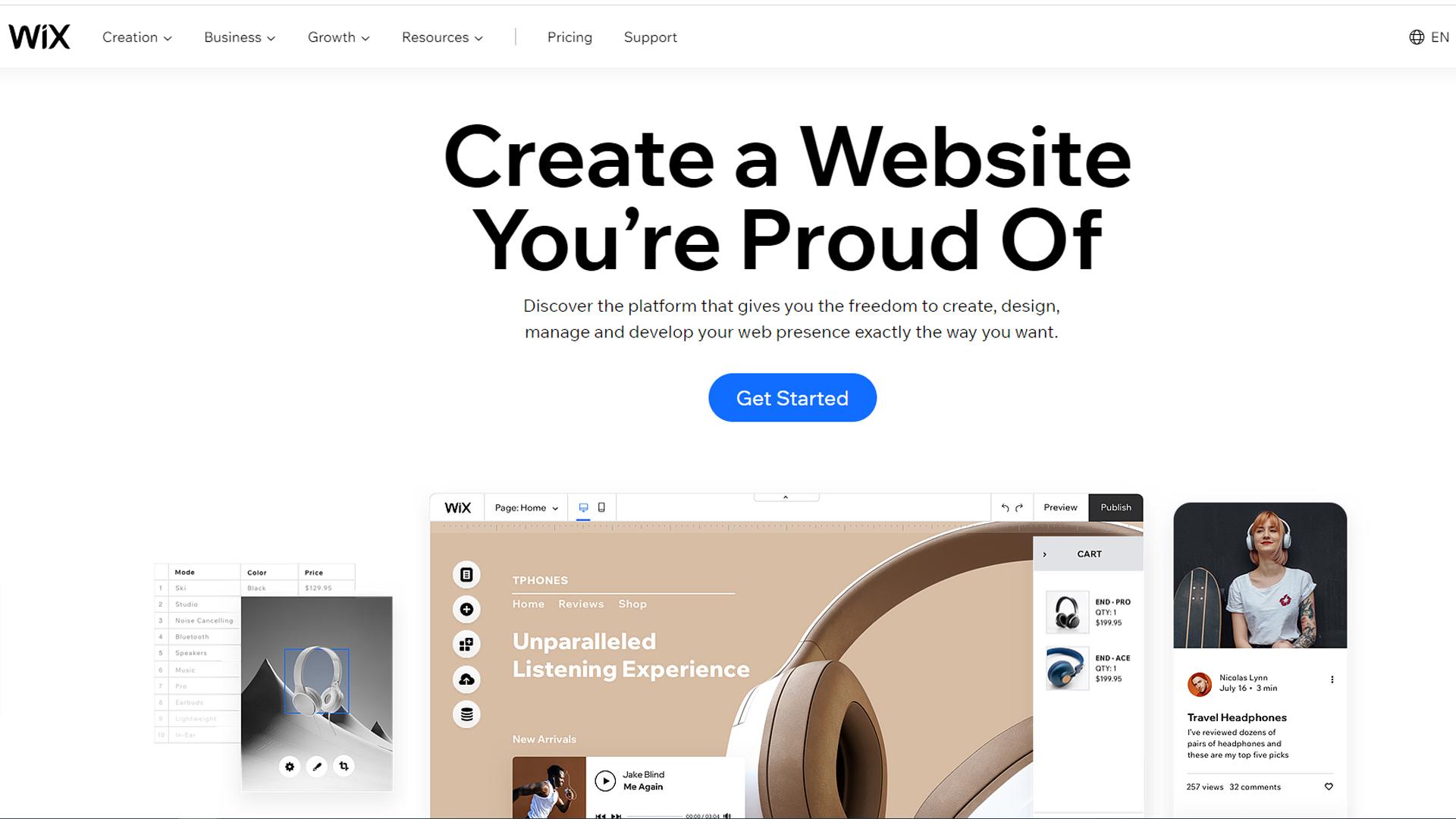Select the EN language switcher

(1430, 37)
